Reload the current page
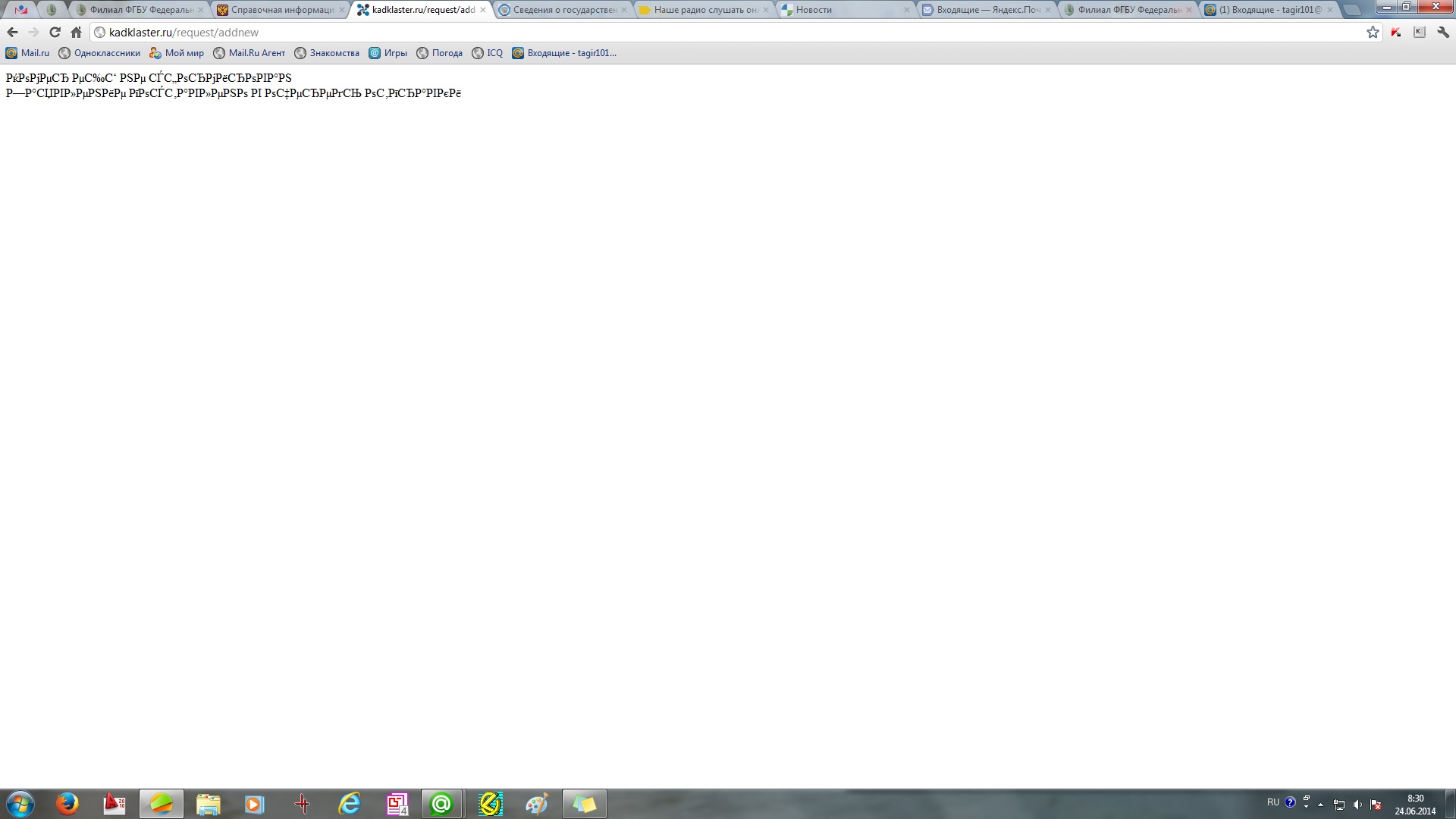1456x819 pixels. pyautogui.click(x=55, y=33)
